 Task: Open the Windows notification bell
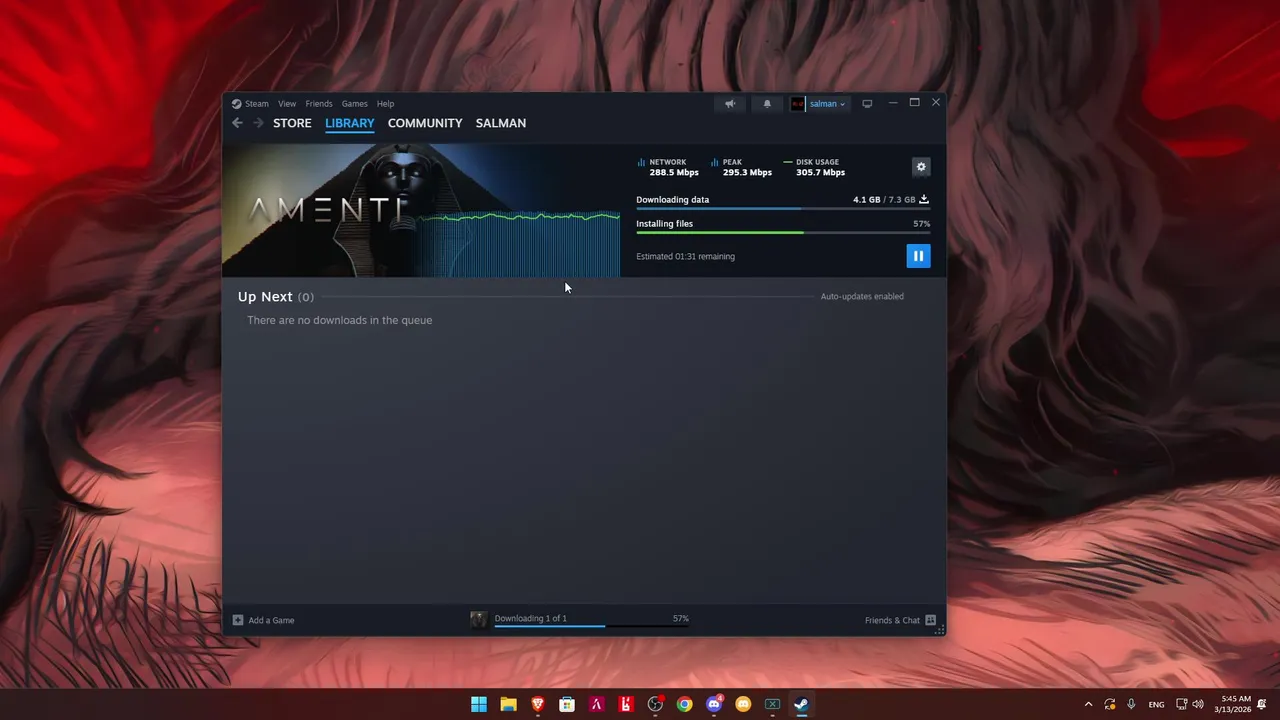tap(1262, 704)
